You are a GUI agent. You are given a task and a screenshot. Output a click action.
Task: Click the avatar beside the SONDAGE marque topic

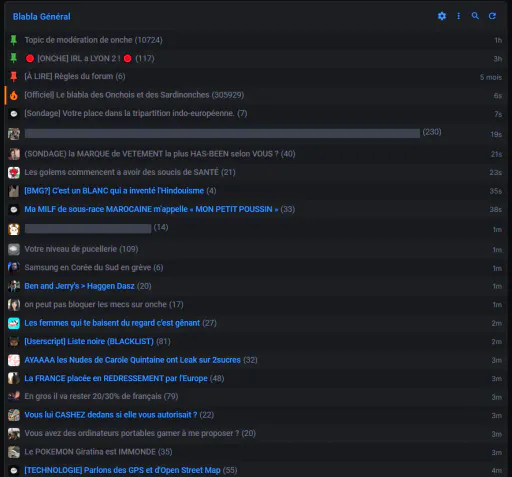coord(14,154)
